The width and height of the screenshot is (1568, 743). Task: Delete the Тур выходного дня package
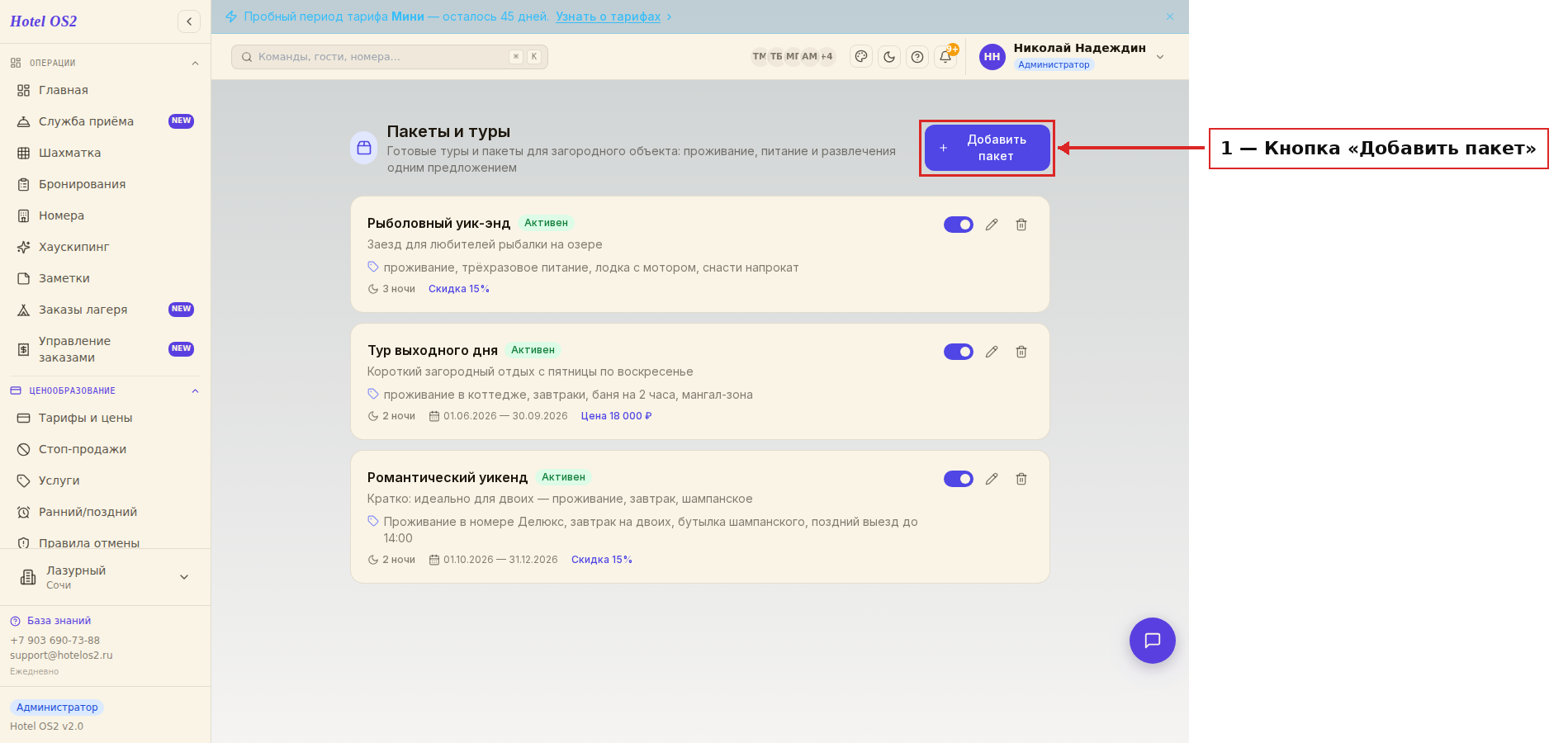(1021, 352)
